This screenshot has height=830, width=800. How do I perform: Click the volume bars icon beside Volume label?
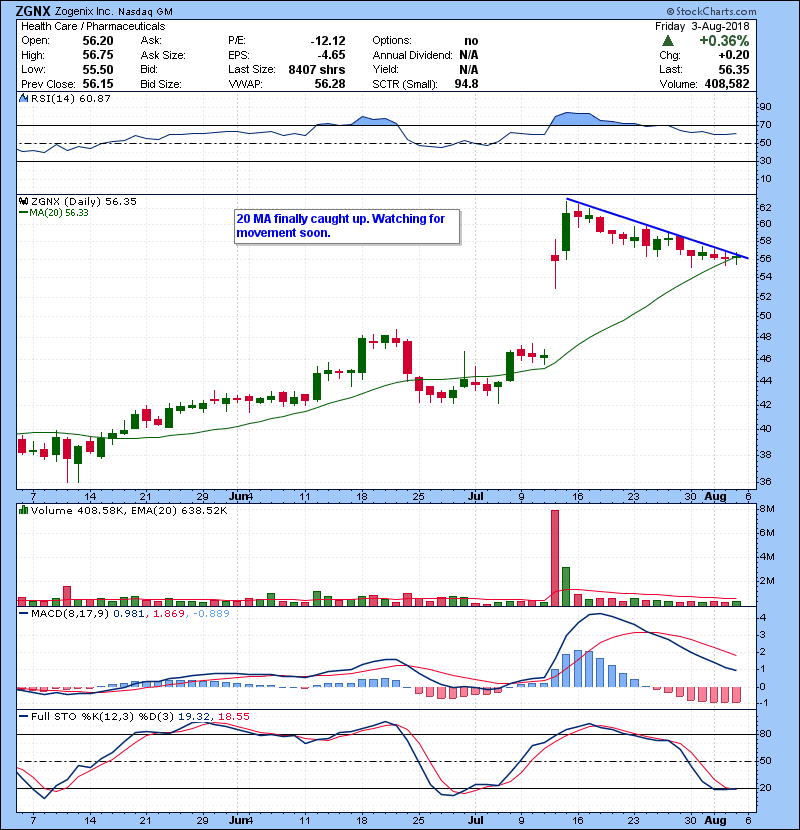[23, 510]
